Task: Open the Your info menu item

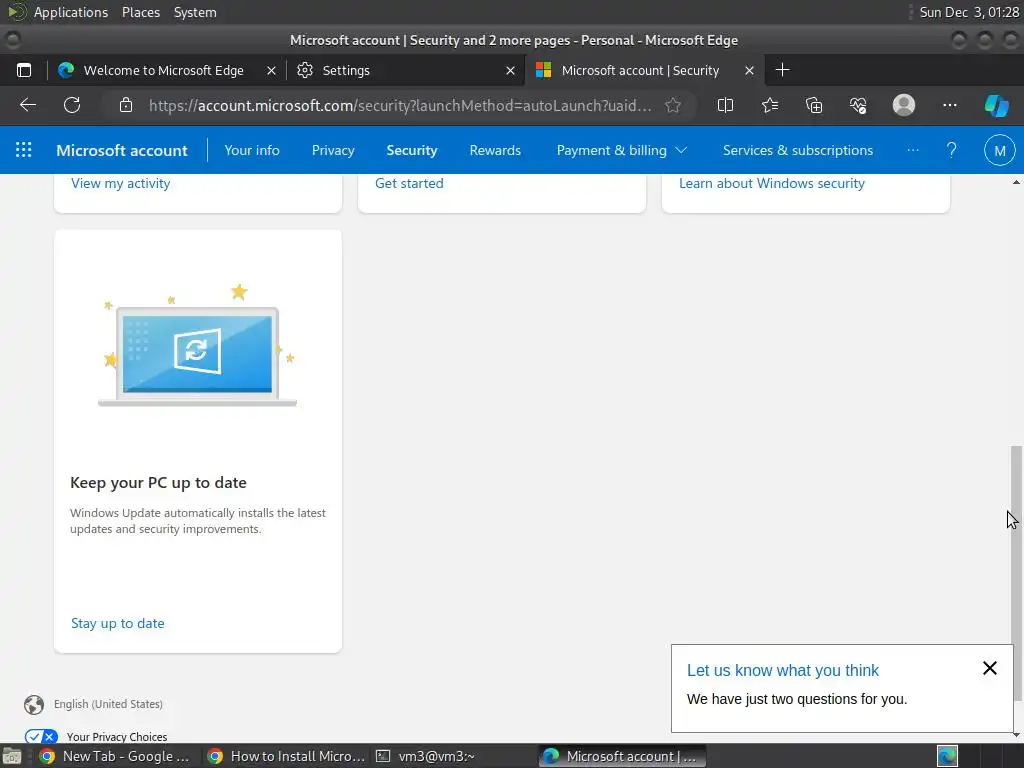Action: tap(251, 150)
